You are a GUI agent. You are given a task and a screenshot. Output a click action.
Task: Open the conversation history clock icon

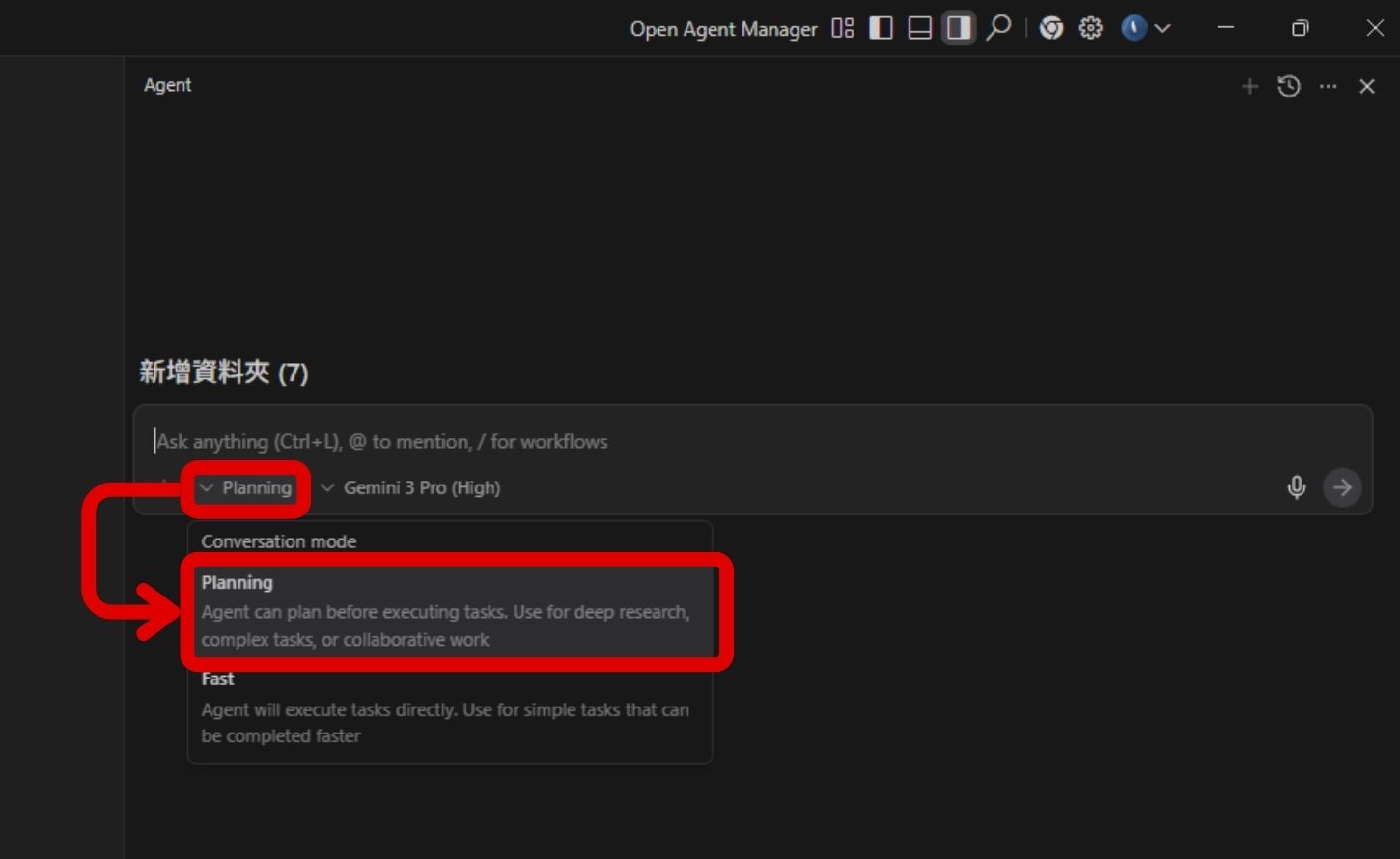pos(1288,87)
